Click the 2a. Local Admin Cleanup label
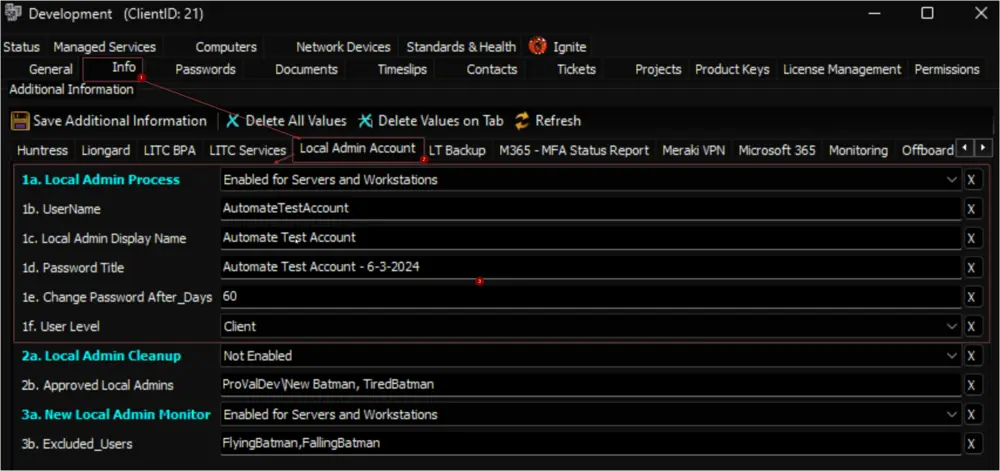 pyautogui.click(x=101, y=356)
